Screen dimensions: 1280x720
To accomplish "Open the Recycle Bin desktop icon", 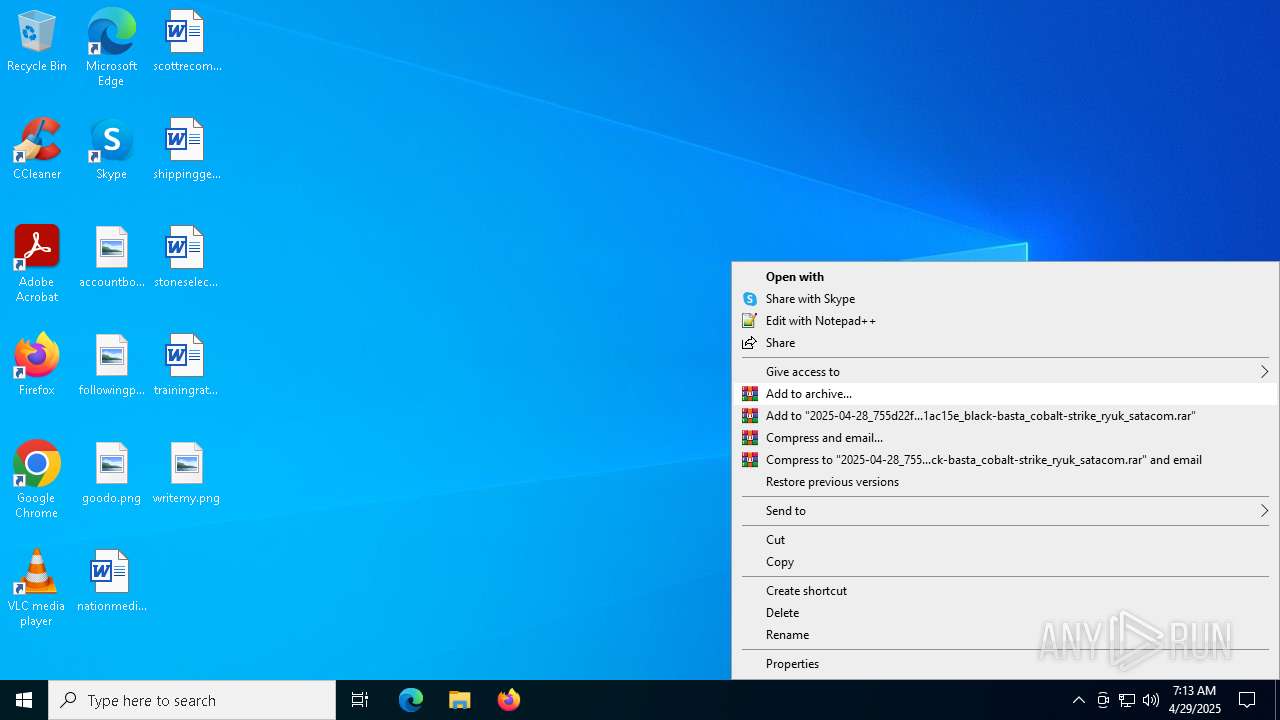I will tap(37, 41).
